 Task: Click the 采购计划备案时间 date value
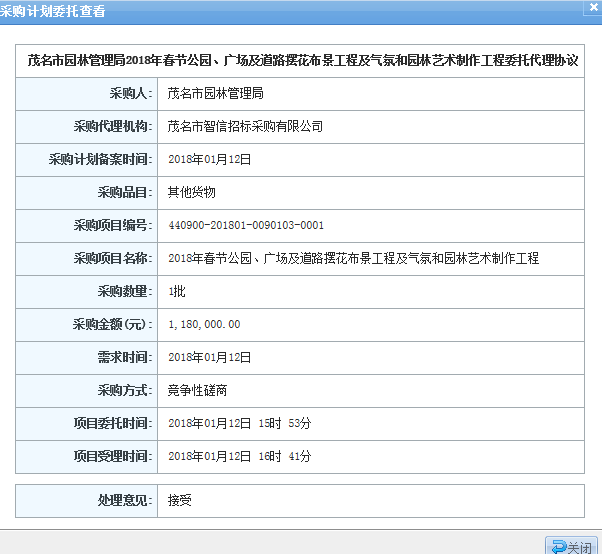[208, 159]
